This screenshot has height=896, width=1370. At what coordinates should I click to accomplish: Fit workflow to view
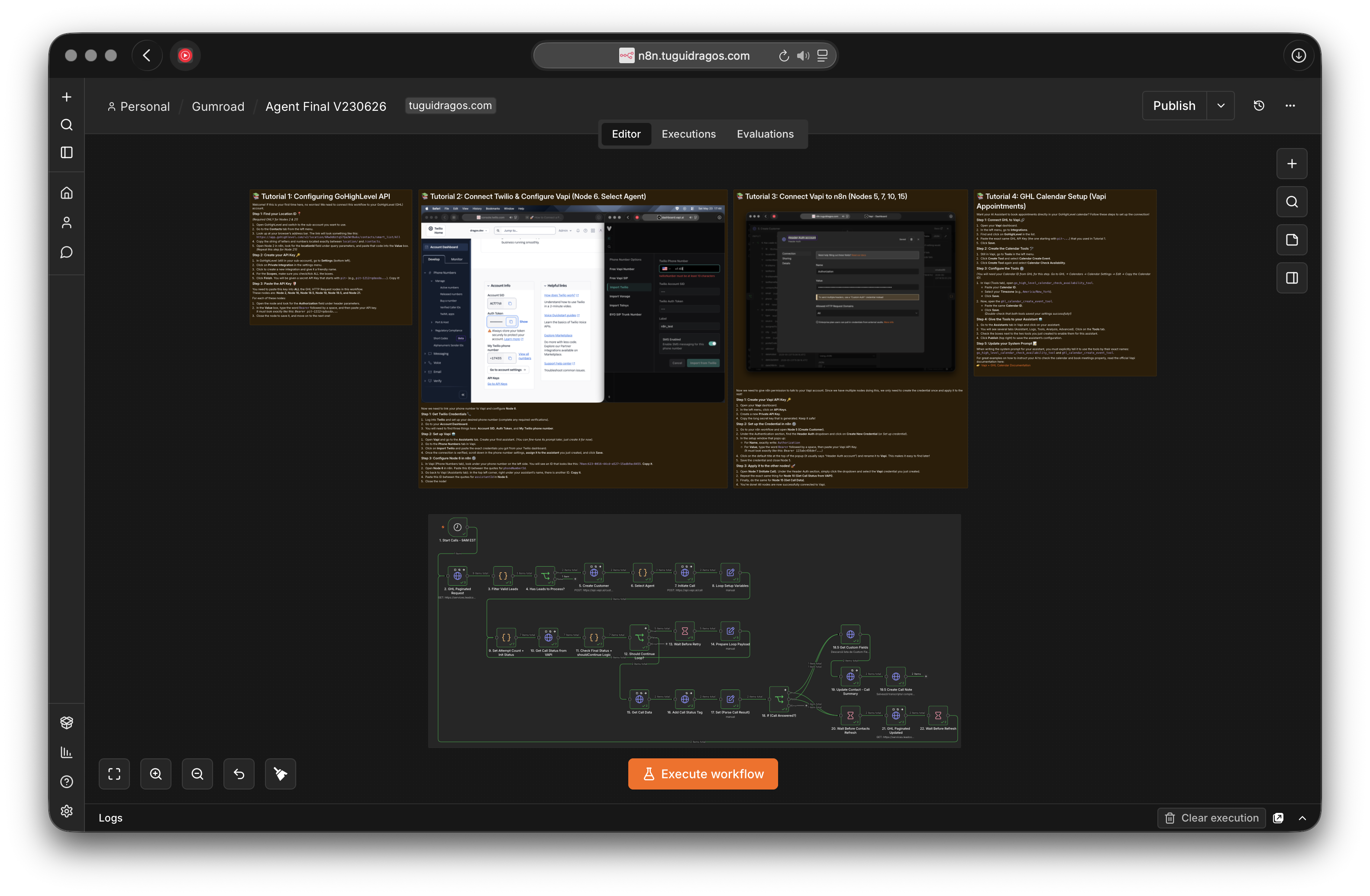(x=114, y=774)
